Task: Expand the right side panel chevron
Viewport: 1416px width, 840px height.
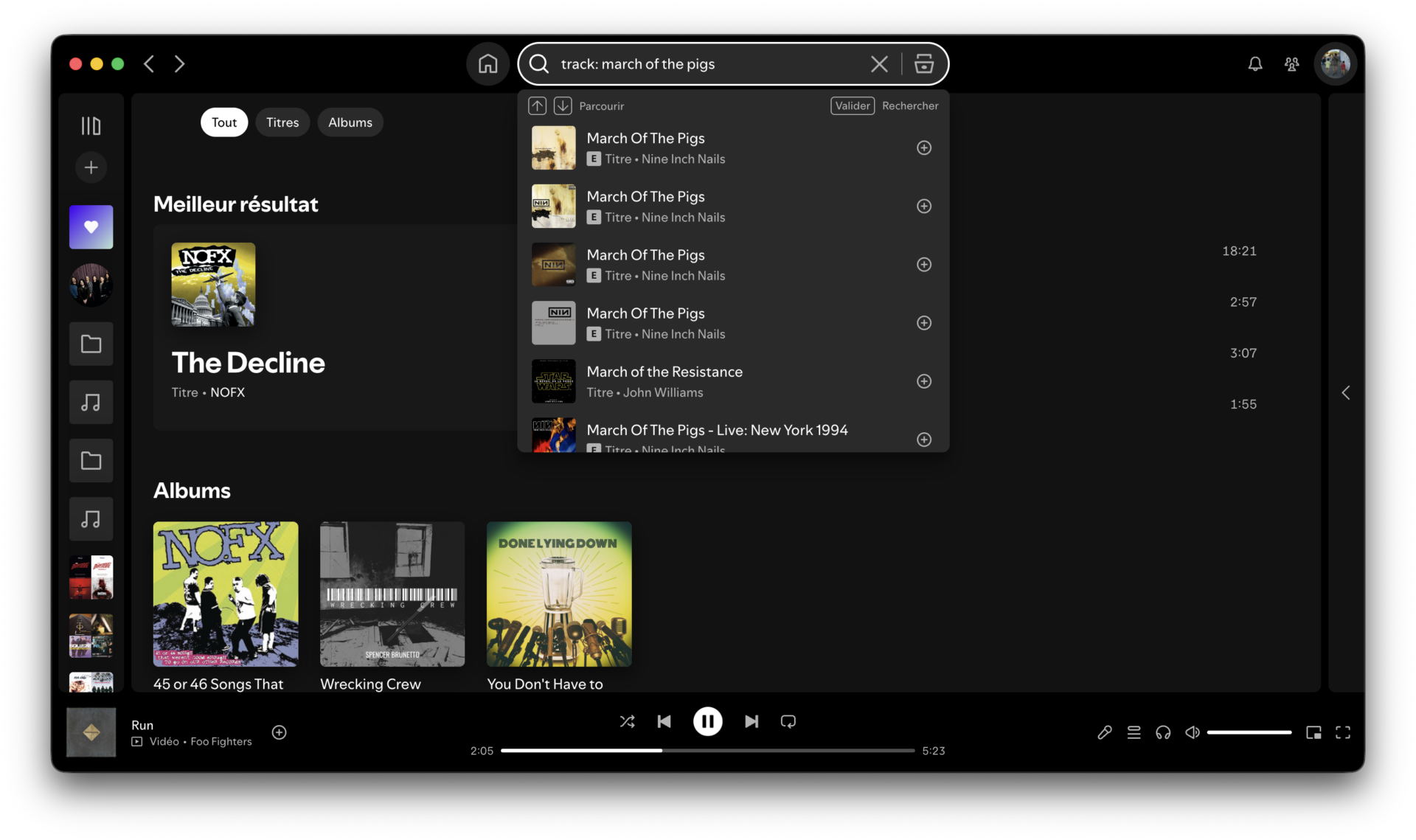Action: pos(1346,393)
